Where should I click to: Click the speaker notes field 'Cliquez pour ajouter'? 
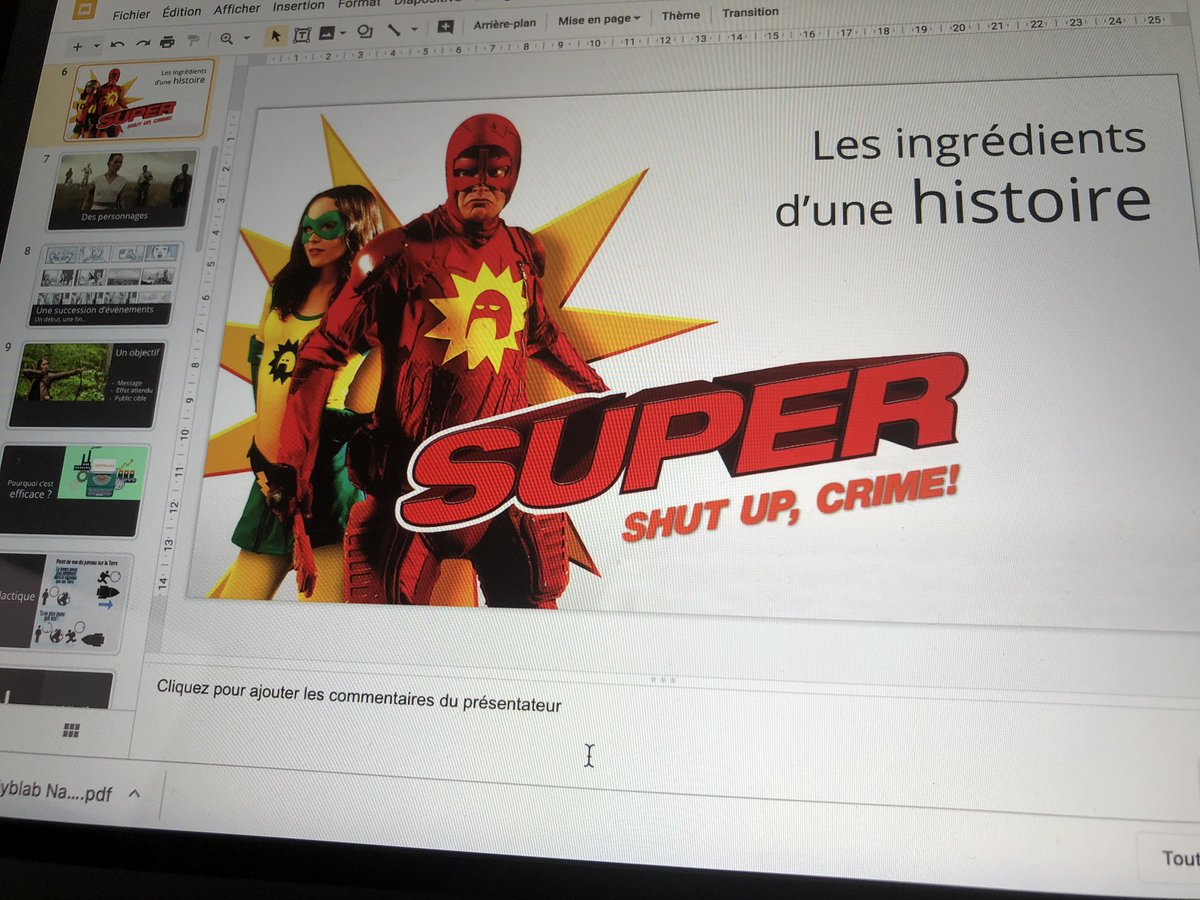(359, 696)
